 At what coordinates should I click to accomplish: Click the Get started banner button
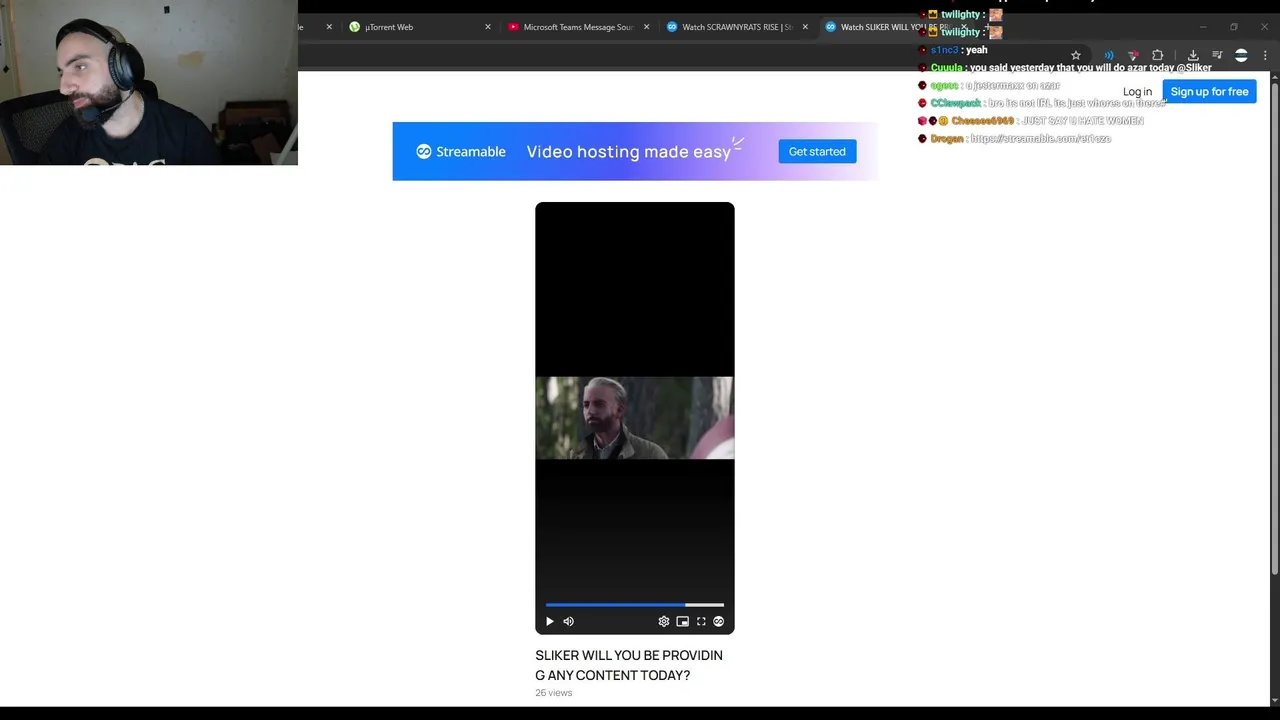tap(817, 151)
